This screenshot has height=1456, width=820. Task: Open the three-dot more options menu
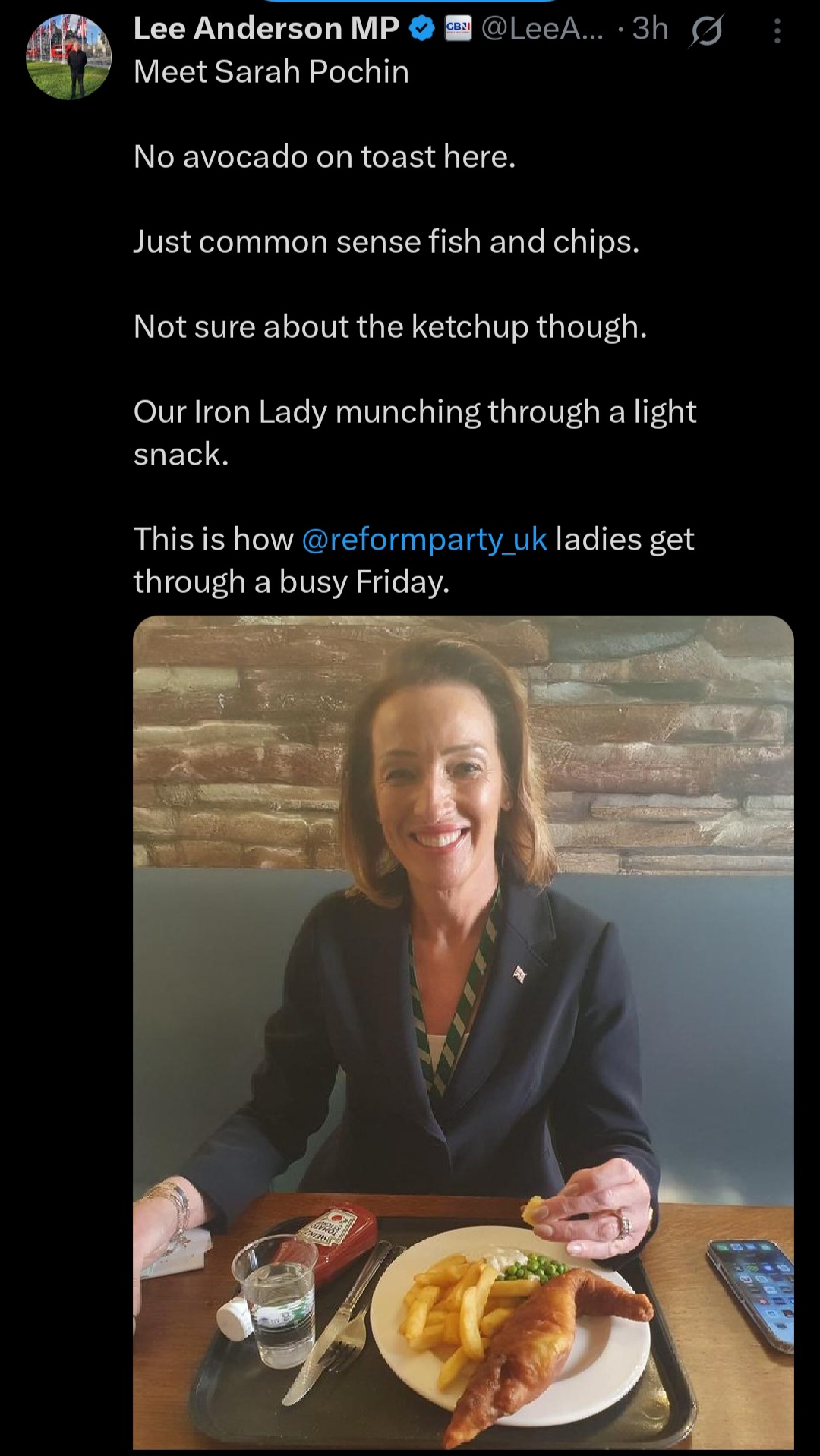click(777, 31)
